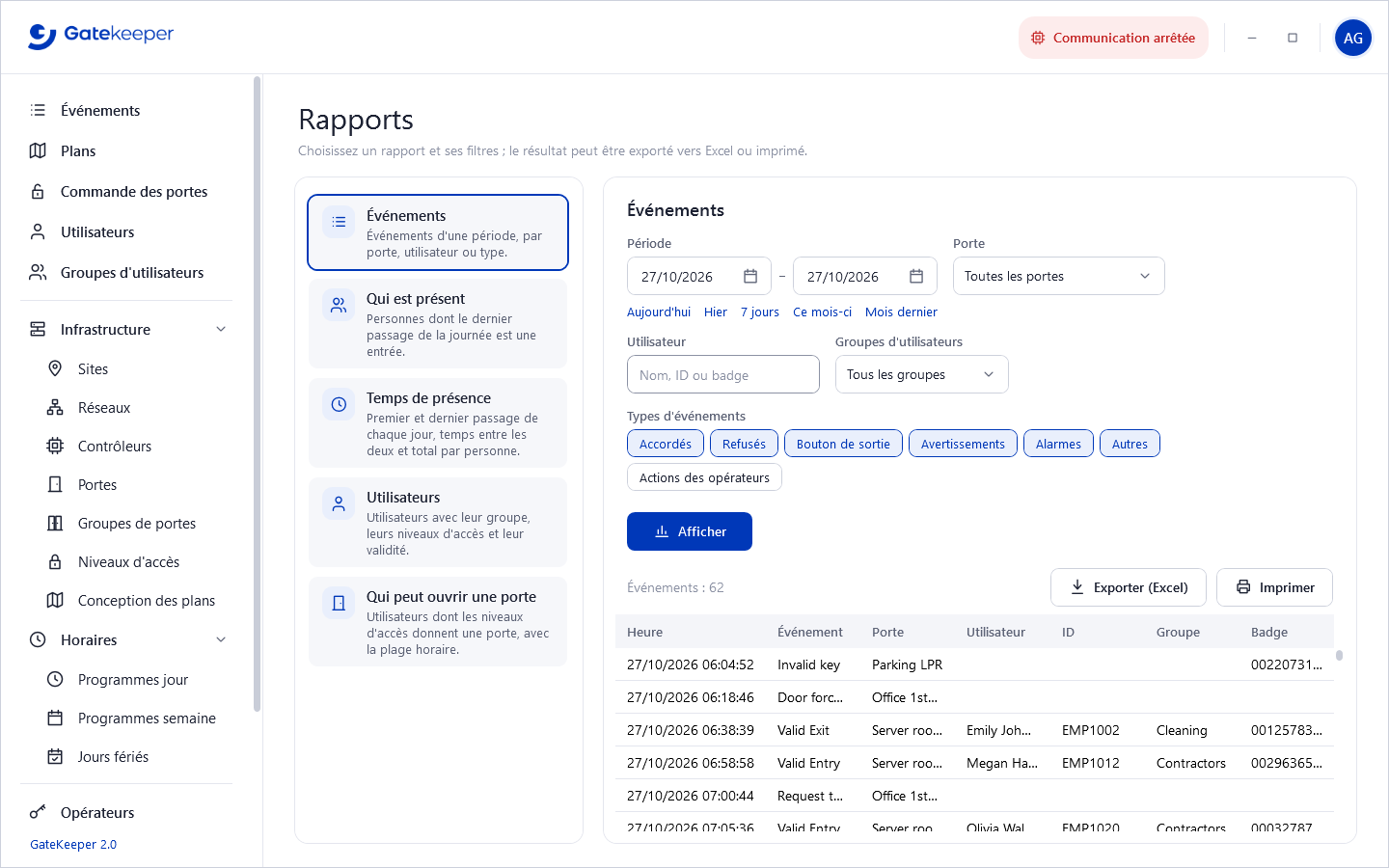Click the AG user avatar
1389x868 pixels.
[1353, 38]
